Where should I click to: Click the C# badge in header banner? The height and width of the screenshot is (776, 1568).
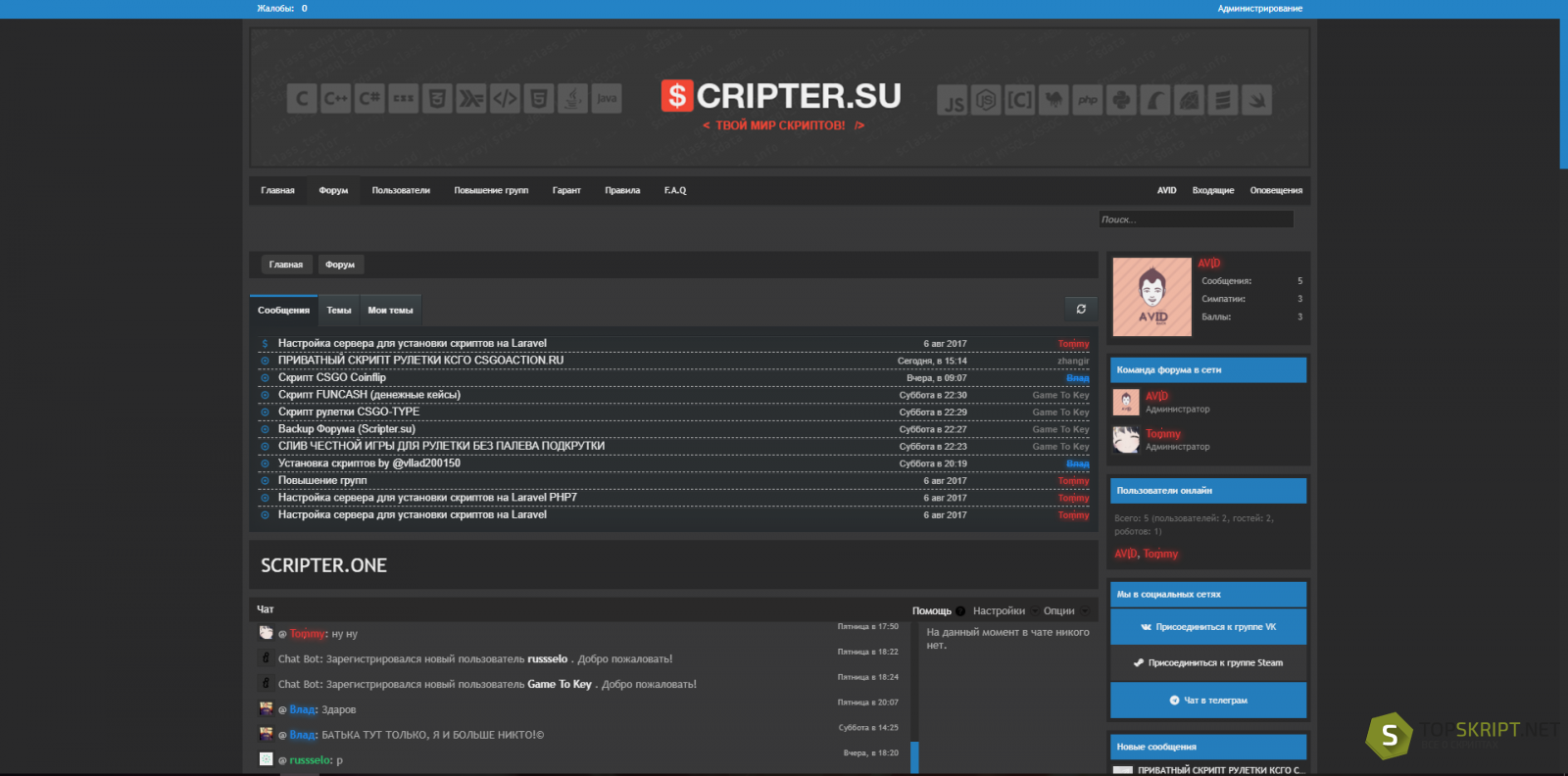(369, 99)
